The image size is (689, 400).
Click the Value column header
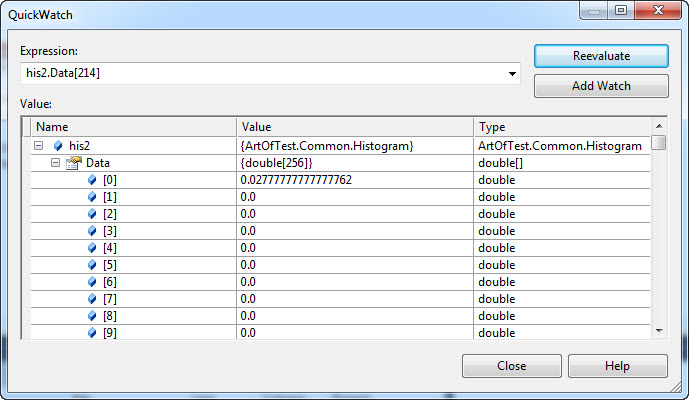tap(355, 127)
